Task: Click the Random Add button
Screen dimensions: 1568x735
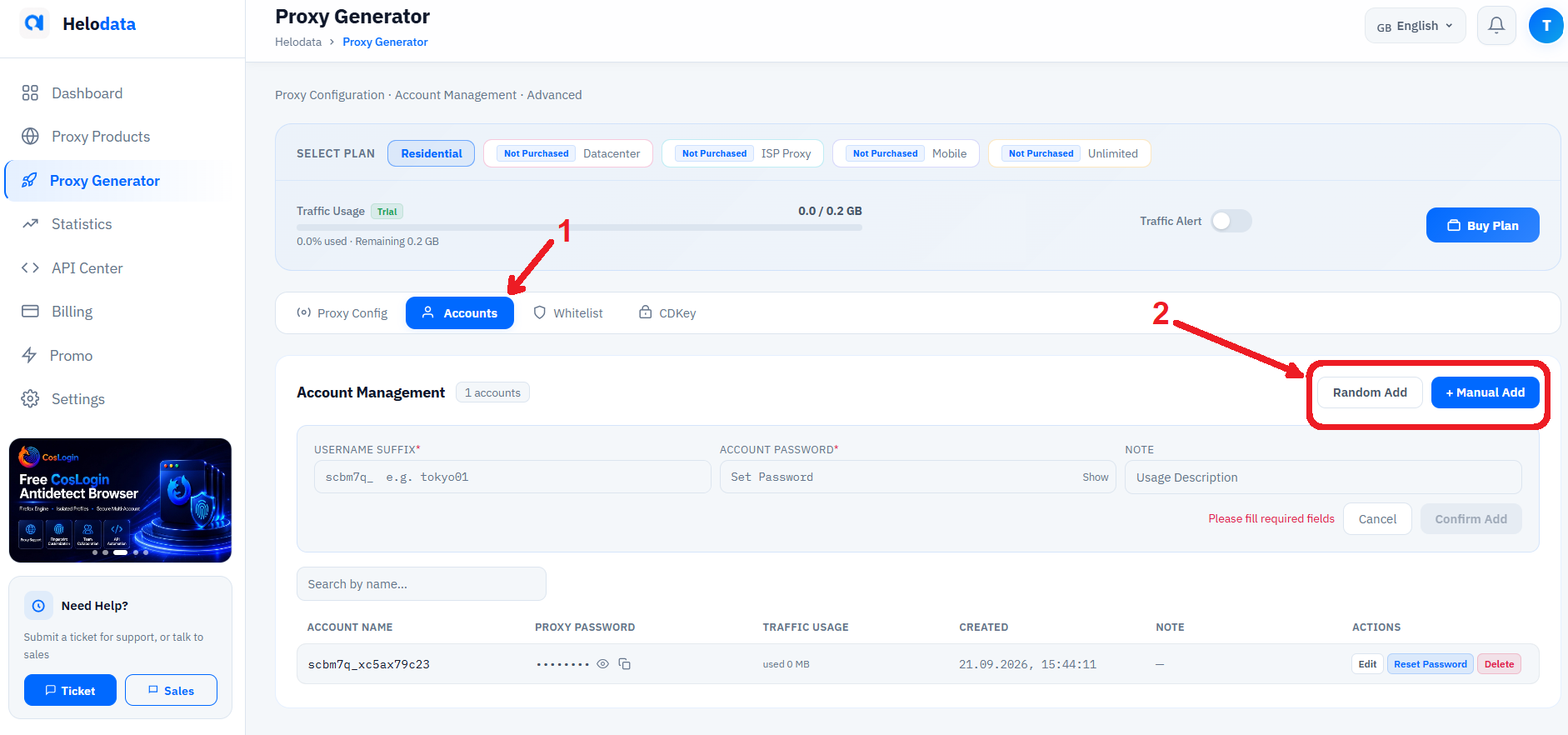Action: (x=1370, y=392)
